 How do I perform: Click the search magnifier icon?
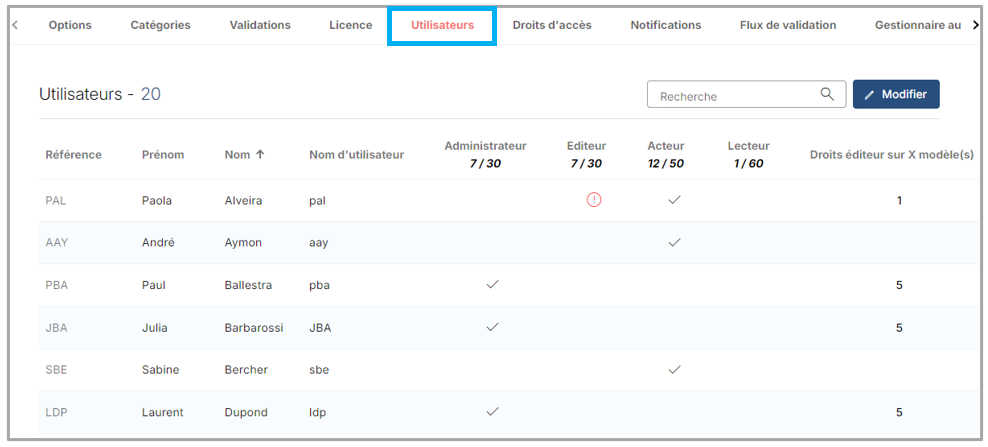827,95
